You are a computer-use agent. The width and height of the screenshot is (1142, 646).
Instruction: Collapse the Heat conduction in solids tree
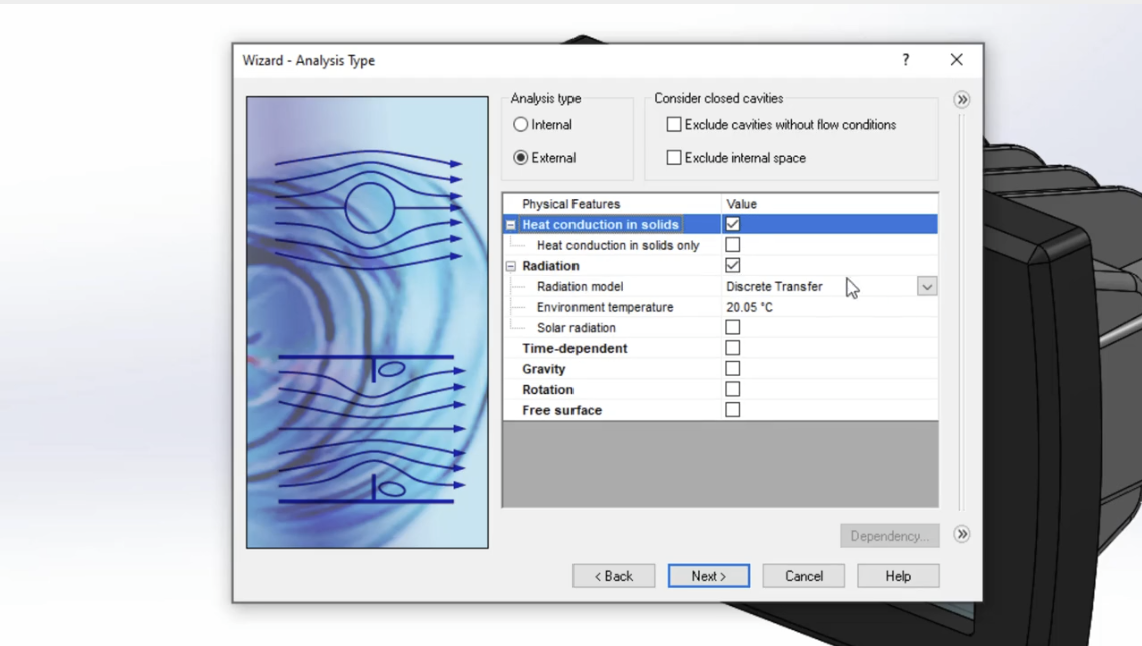tap(510, 224)
